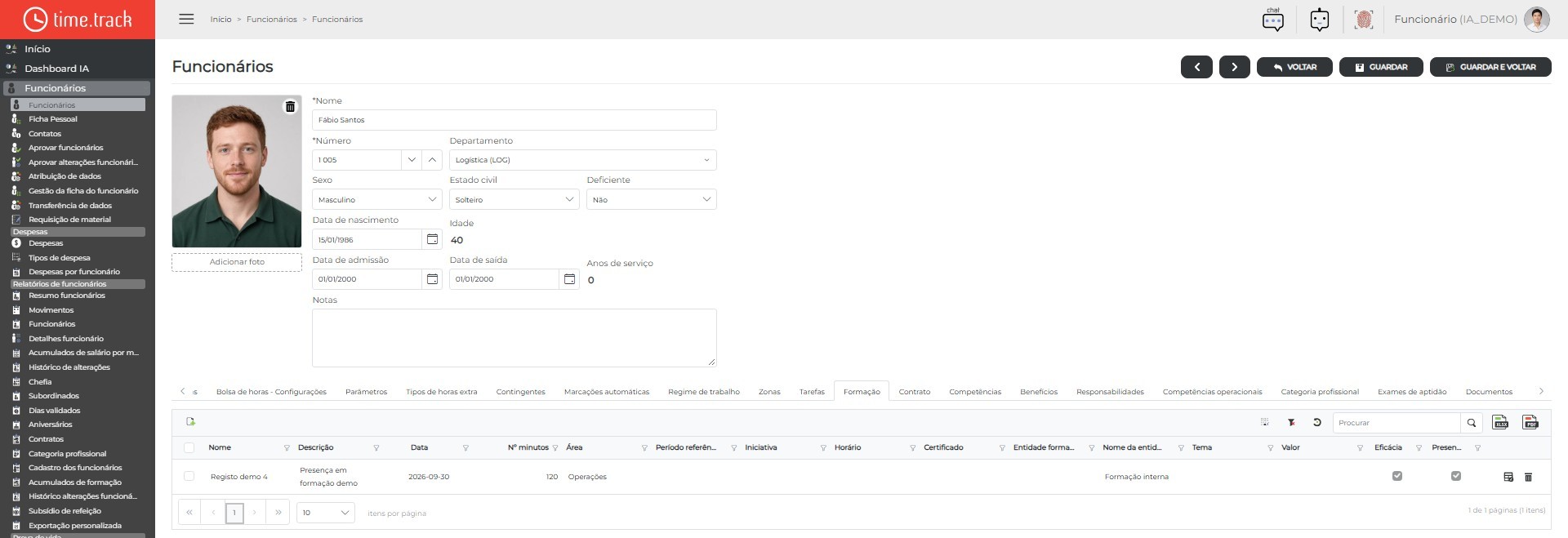Click the Nome input field

(x=514, y=120)
